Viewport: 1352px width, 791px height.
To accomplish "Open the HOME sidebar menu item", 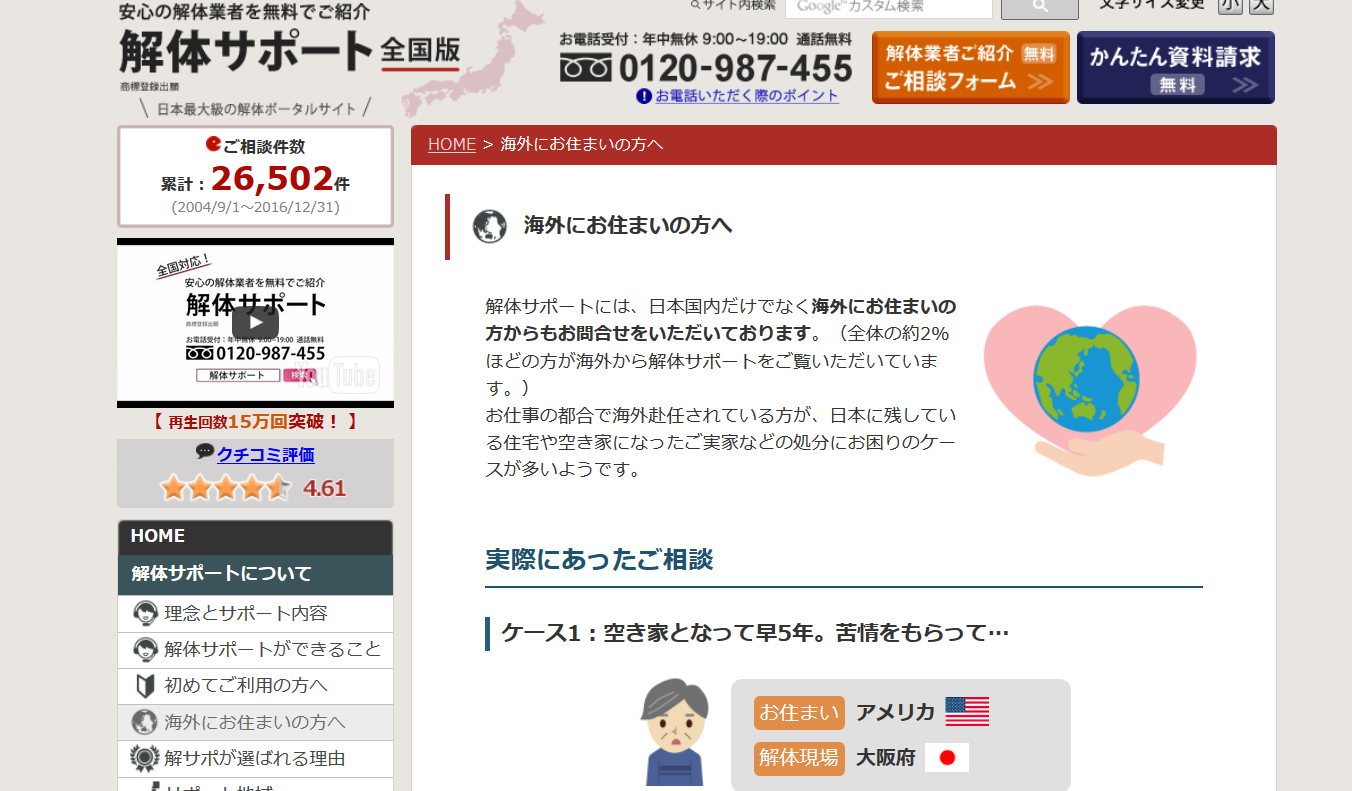I will pyautogui.click(x=255, y=537).
